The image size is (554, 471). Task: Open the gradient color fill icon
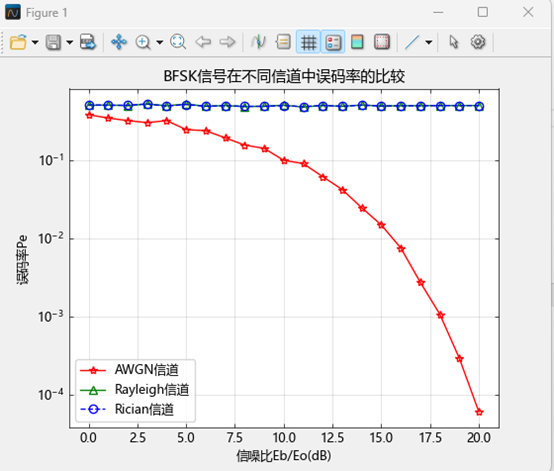[357, 42]
